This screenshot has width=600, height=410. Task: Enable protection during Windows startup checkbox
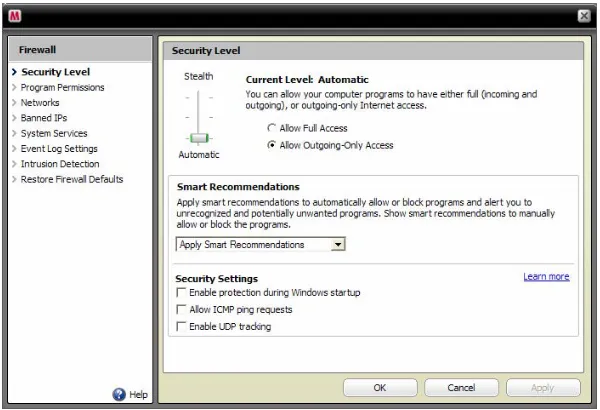[x=181, y=293]
